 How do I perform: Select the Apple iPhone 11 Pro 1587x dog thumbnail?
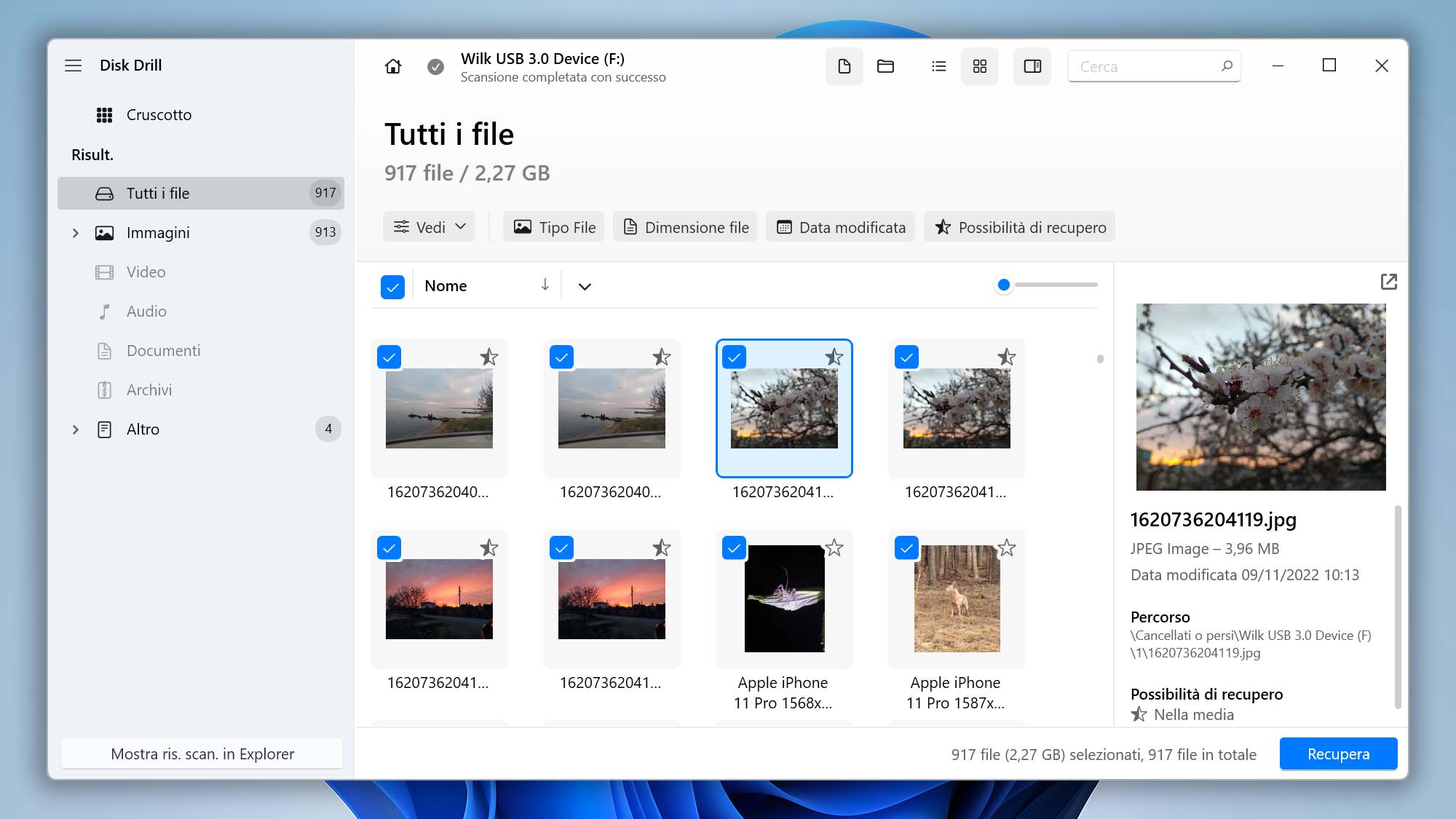pos(957,598)
